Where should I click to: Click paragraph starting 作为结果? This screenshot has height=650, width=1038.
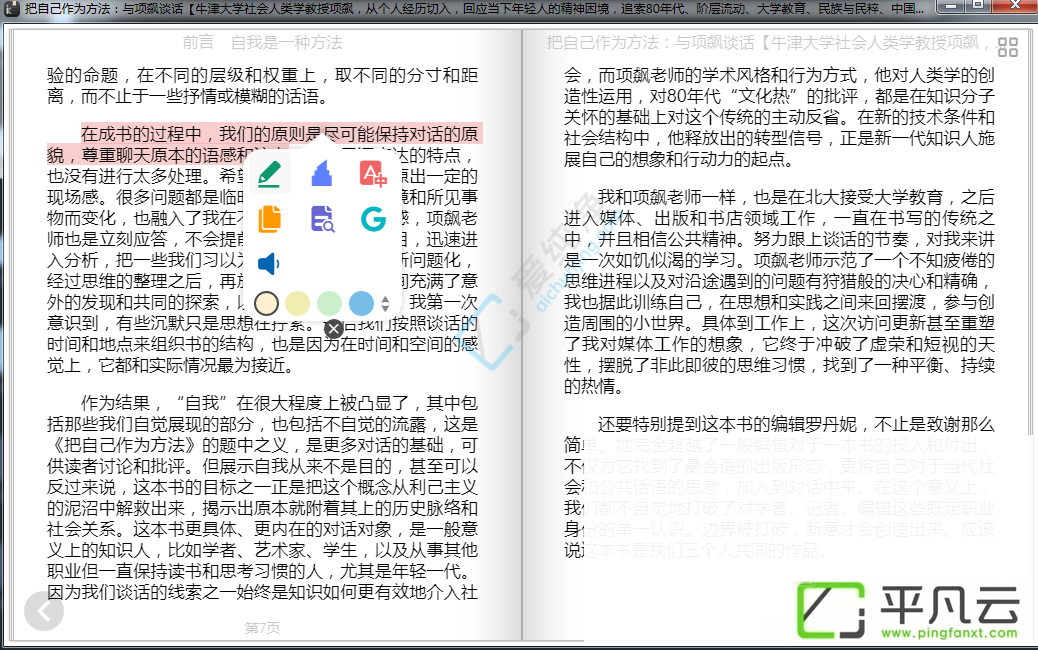[x=262, y=497]
